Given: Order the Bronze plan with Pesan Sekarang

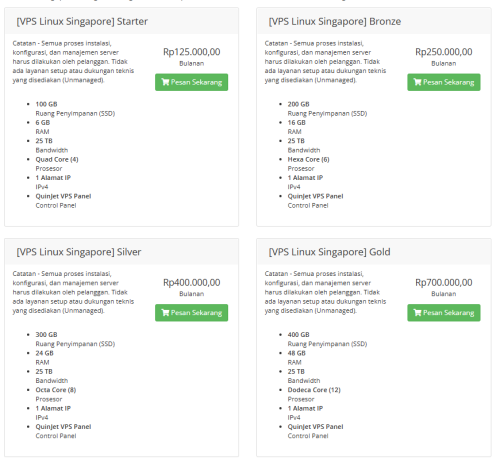Looking at the screenshot, I should tap(444, 82).
